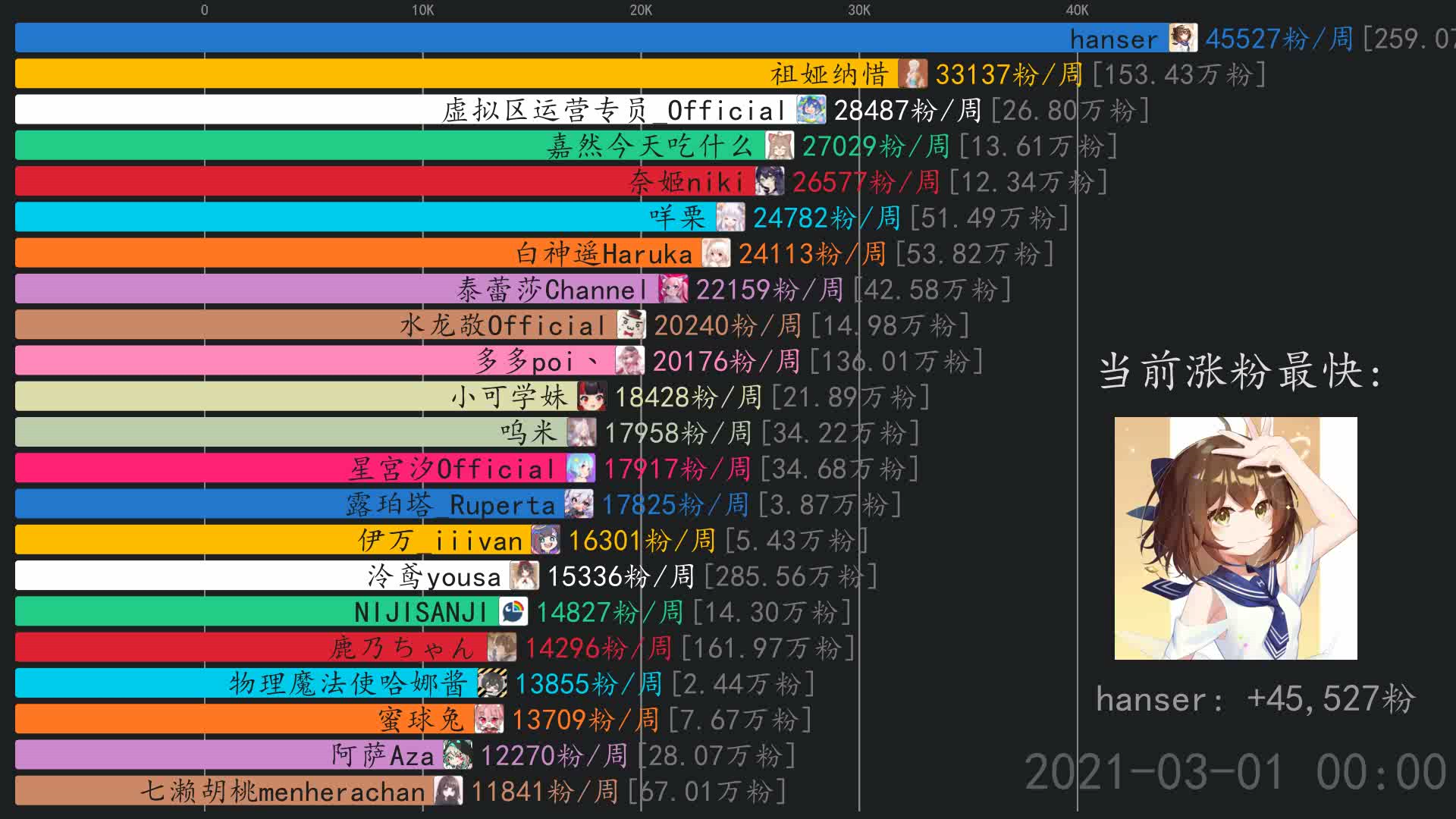Click the 2021-03-01 00:00 timestamp
Screen dimensions: 1456x819
click(1235, 773)
